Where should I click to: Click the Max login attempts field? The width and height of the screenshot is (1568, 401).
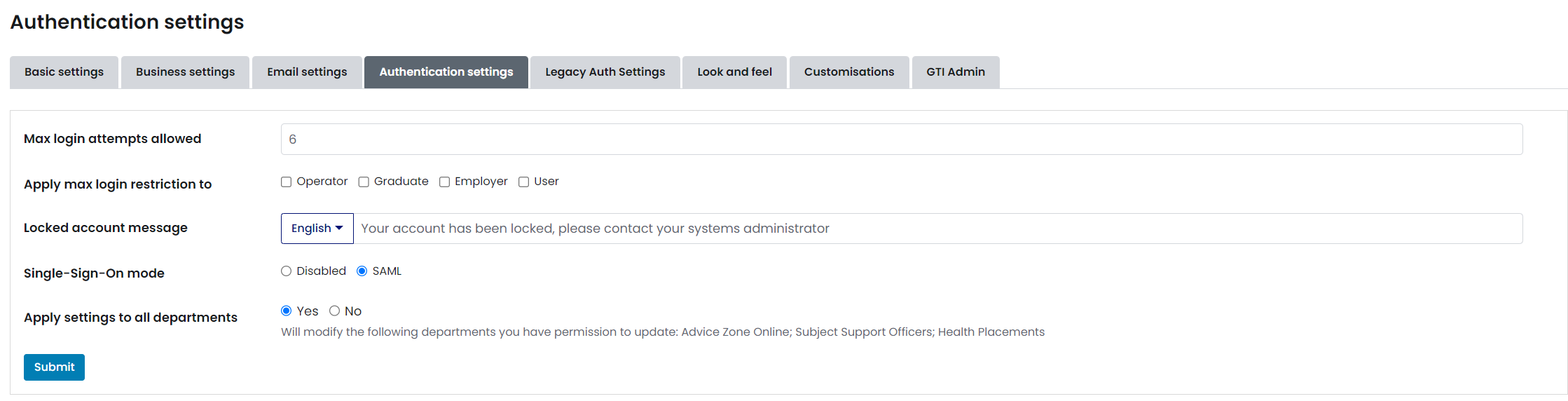[x=901, y=140]
